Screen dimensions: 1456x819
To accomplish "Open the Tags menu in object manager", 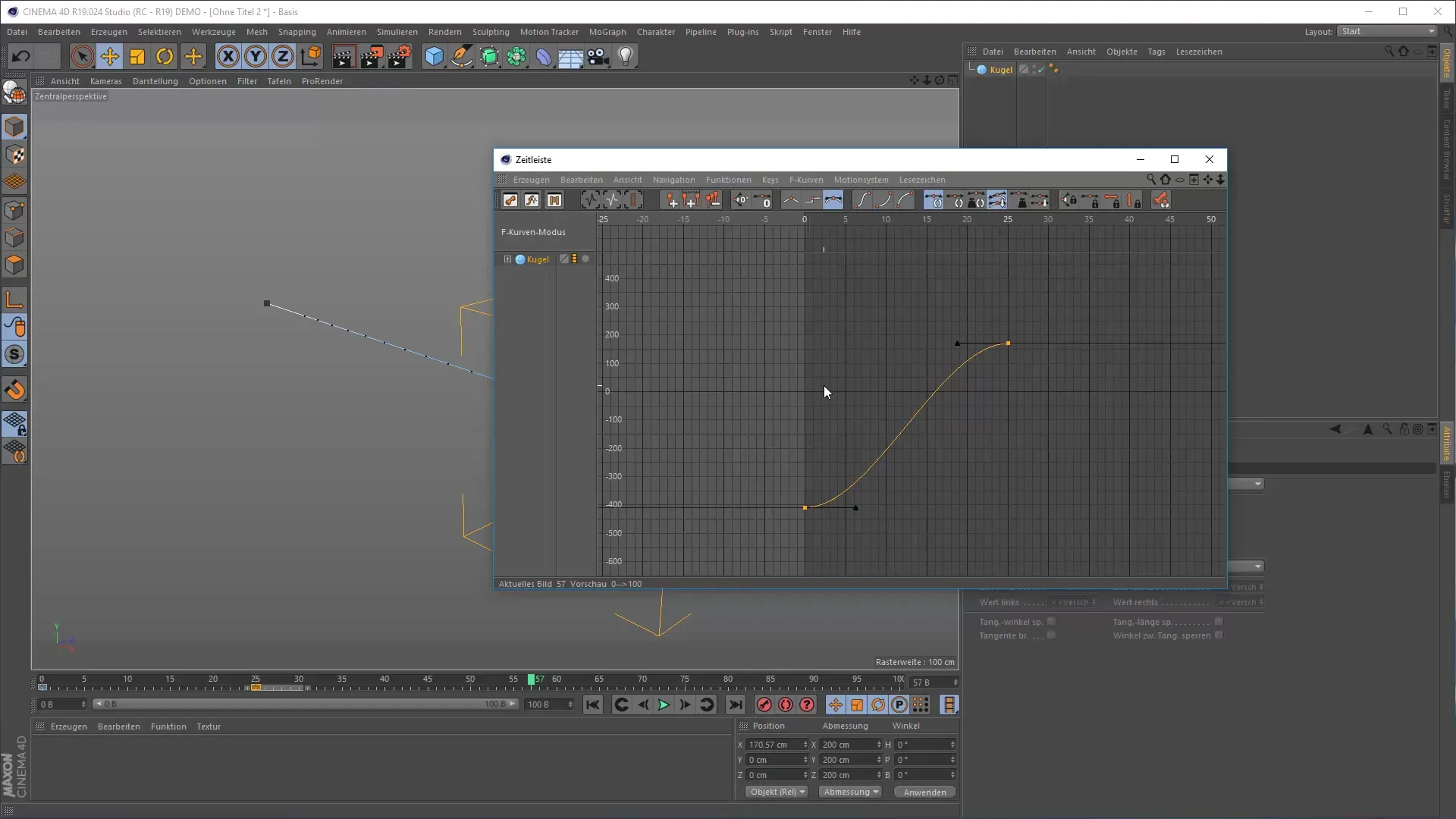I will pos(1156,52).
